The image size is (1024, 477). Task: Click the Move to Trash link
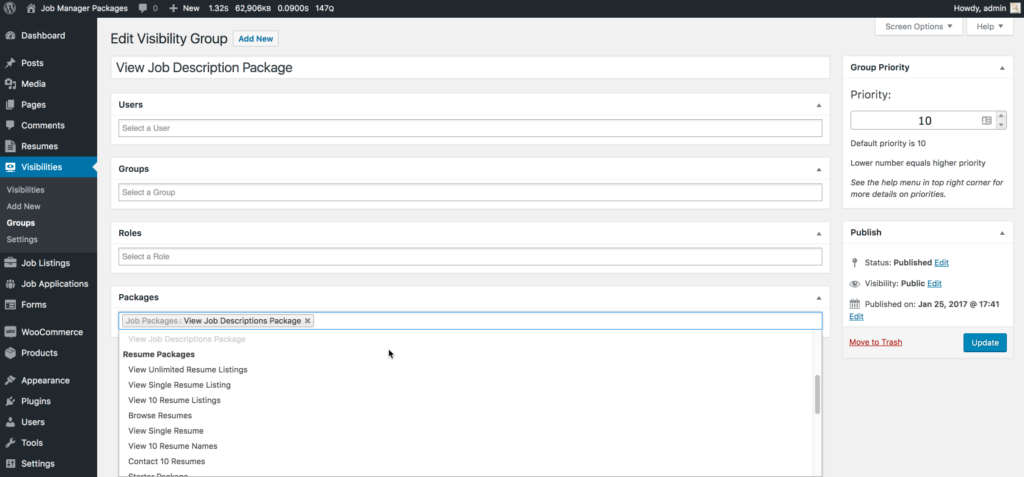click(876, 342)
